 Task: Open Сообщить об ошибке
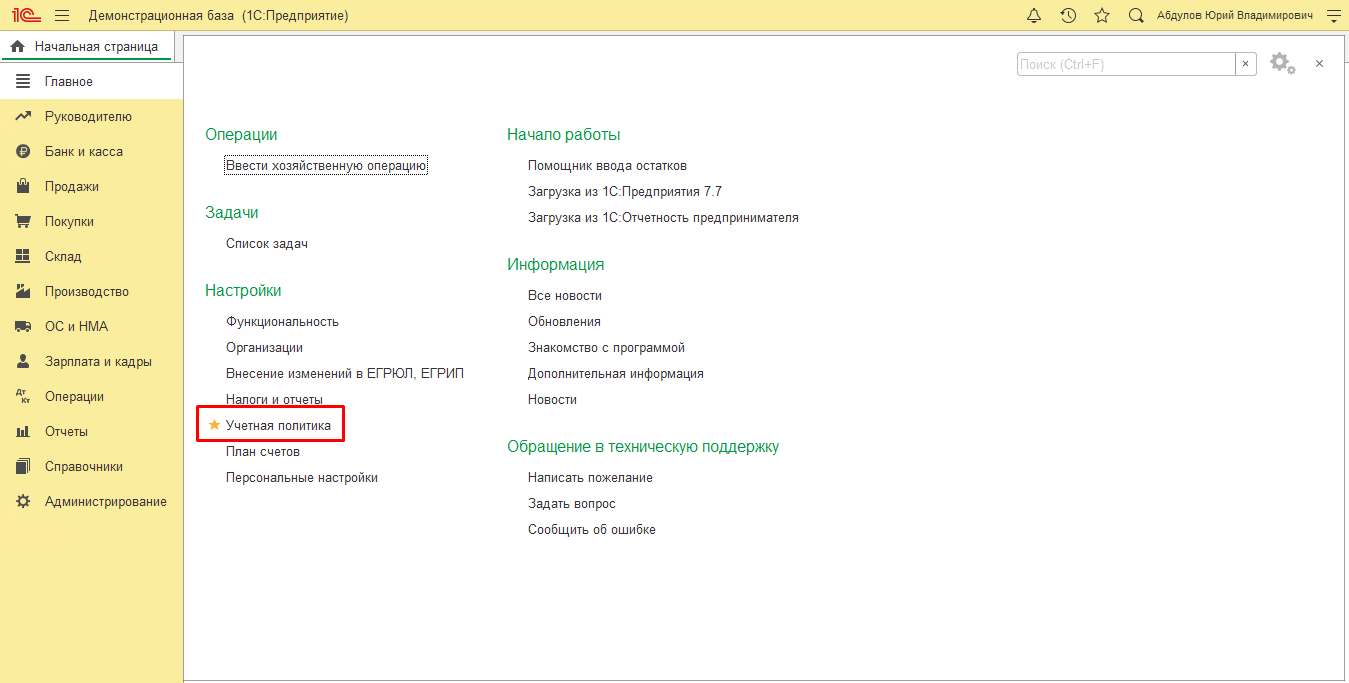tap(592, 529)
